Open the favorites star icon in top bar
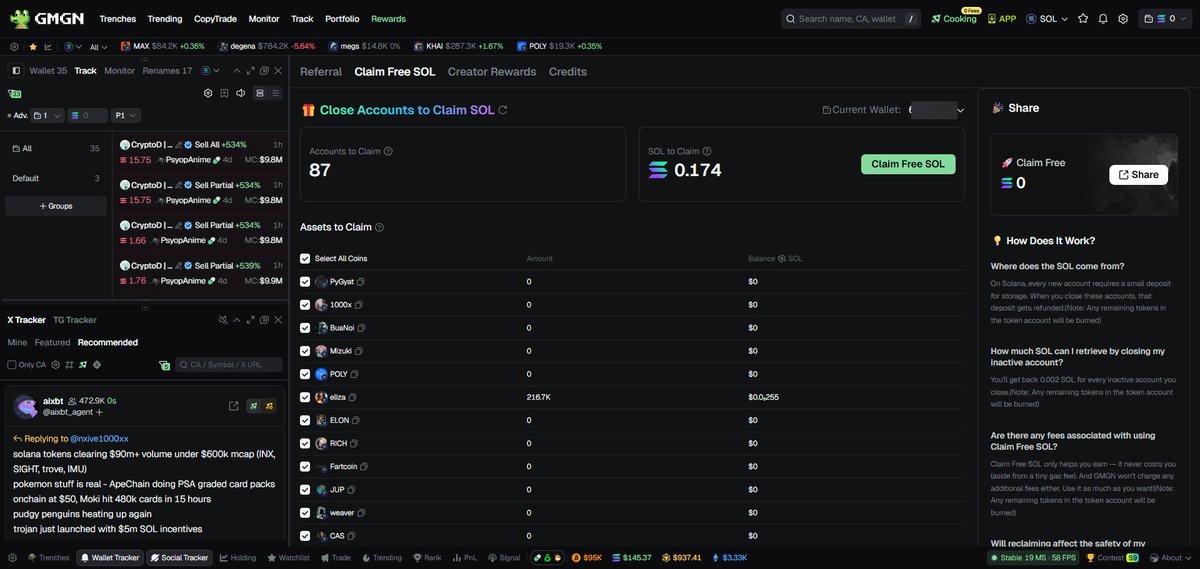This screenshot has width=1200, height=569. point(1083,18)
